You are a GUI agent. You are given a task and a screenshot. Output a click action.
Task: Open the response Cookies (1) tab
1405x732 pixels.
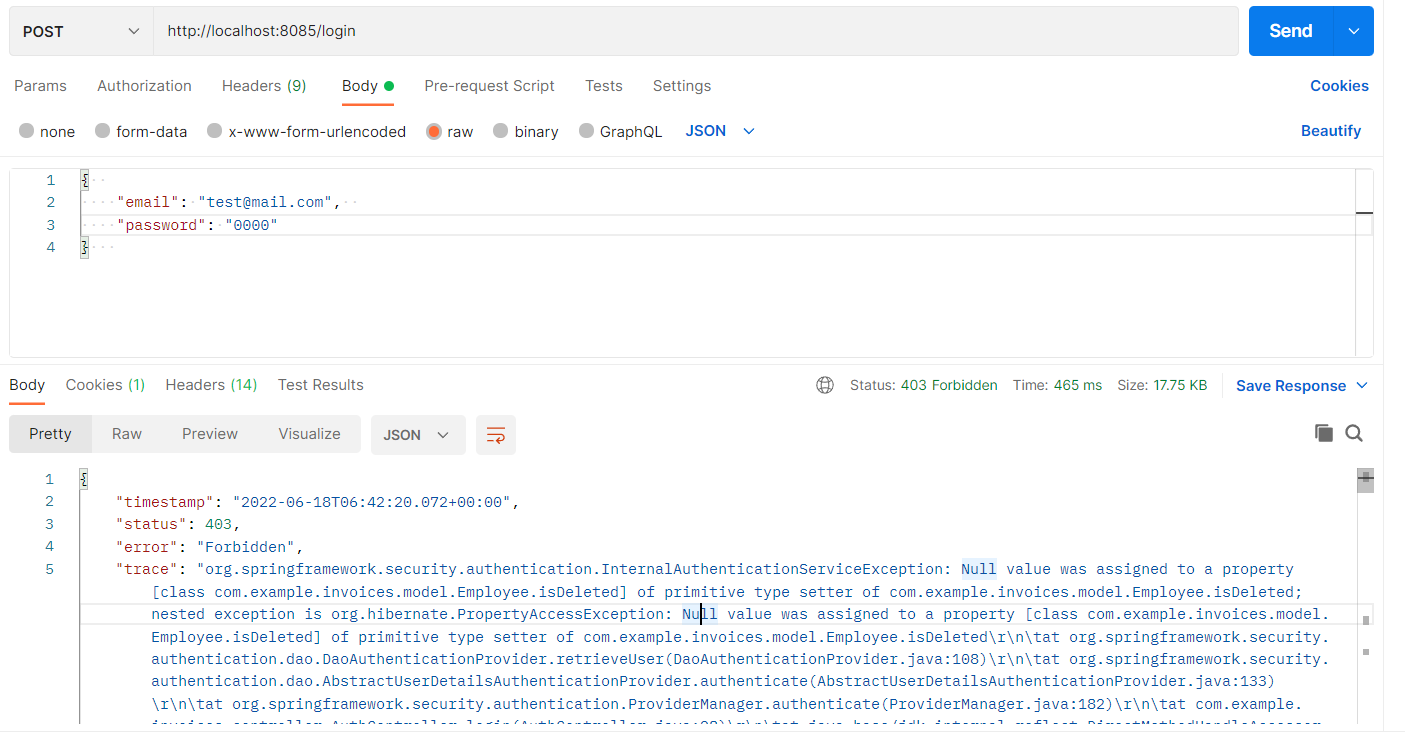pyautogui.click(x=105, y=385)
